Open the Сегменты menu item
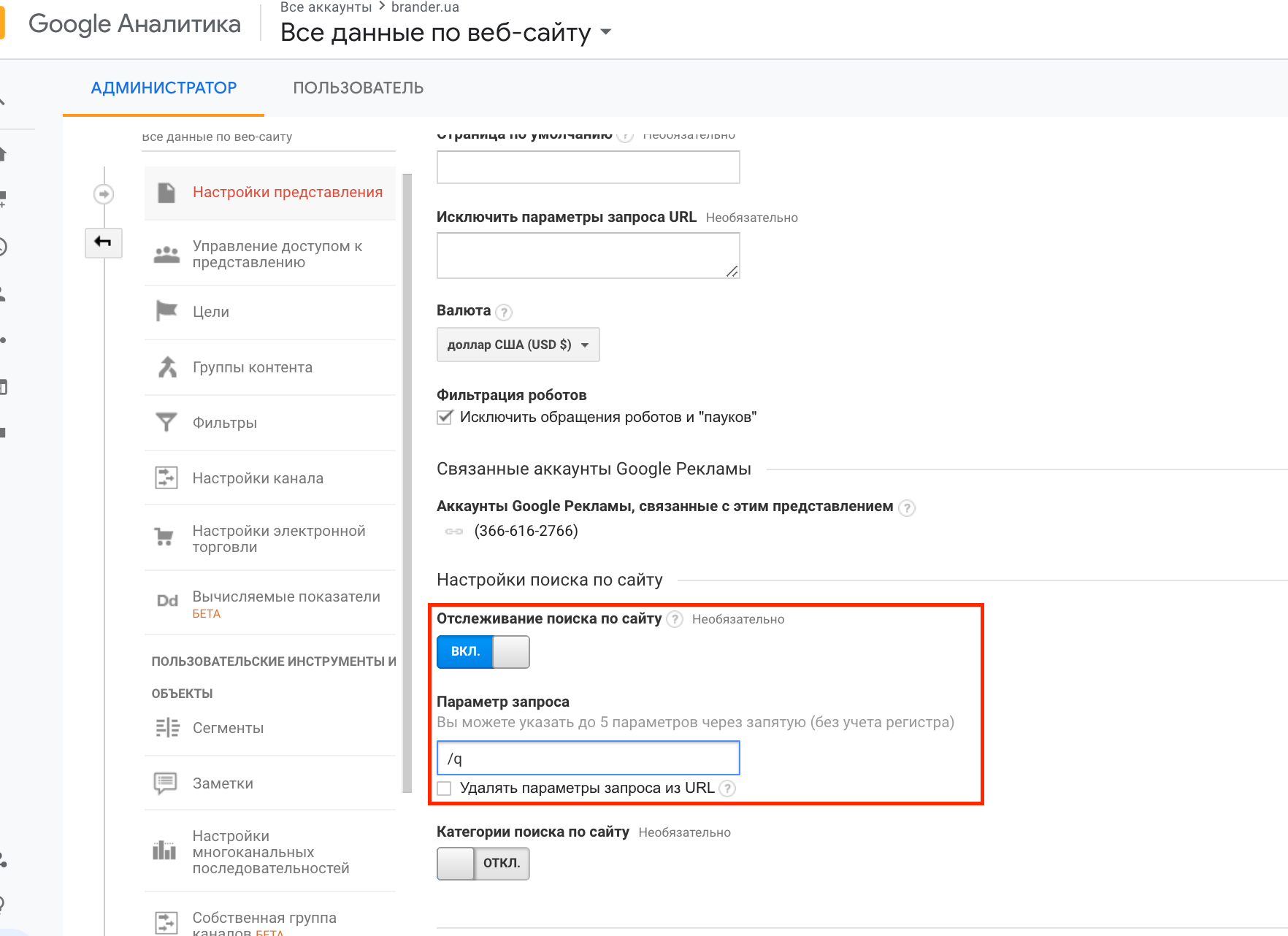This screenshot has height=936, width=1288. 228,728
